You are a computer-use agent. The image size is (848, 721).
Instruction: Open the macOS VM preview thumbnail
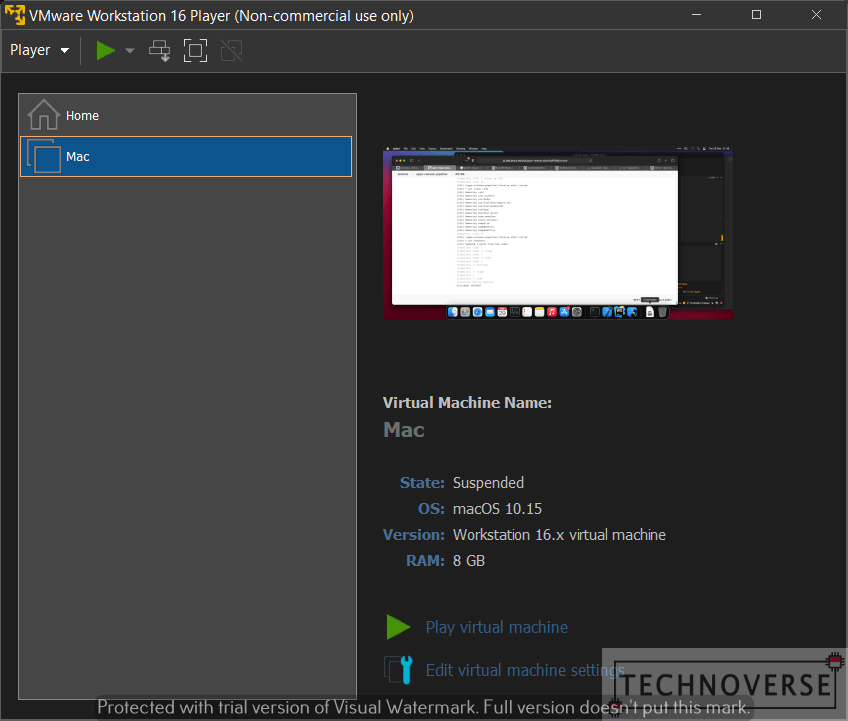558,233
